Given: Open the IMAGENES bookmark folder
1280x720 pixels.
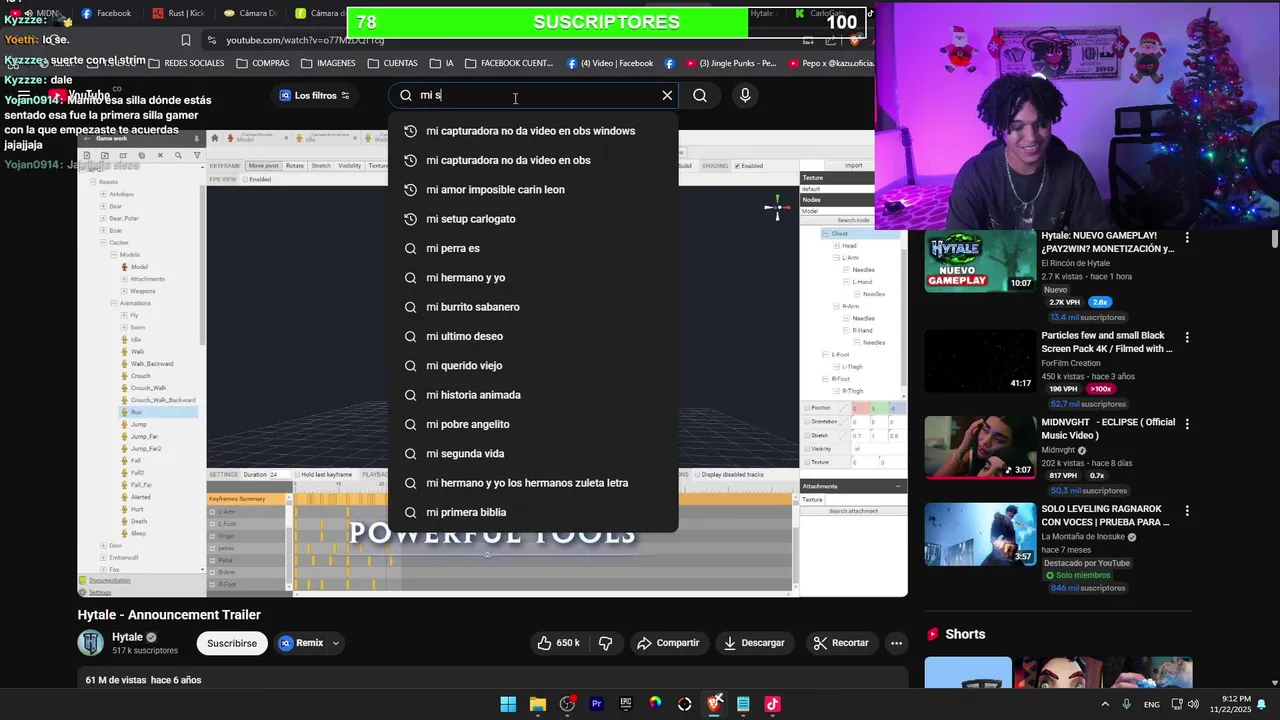Looking at the screenshot, I should pos(328,63).
